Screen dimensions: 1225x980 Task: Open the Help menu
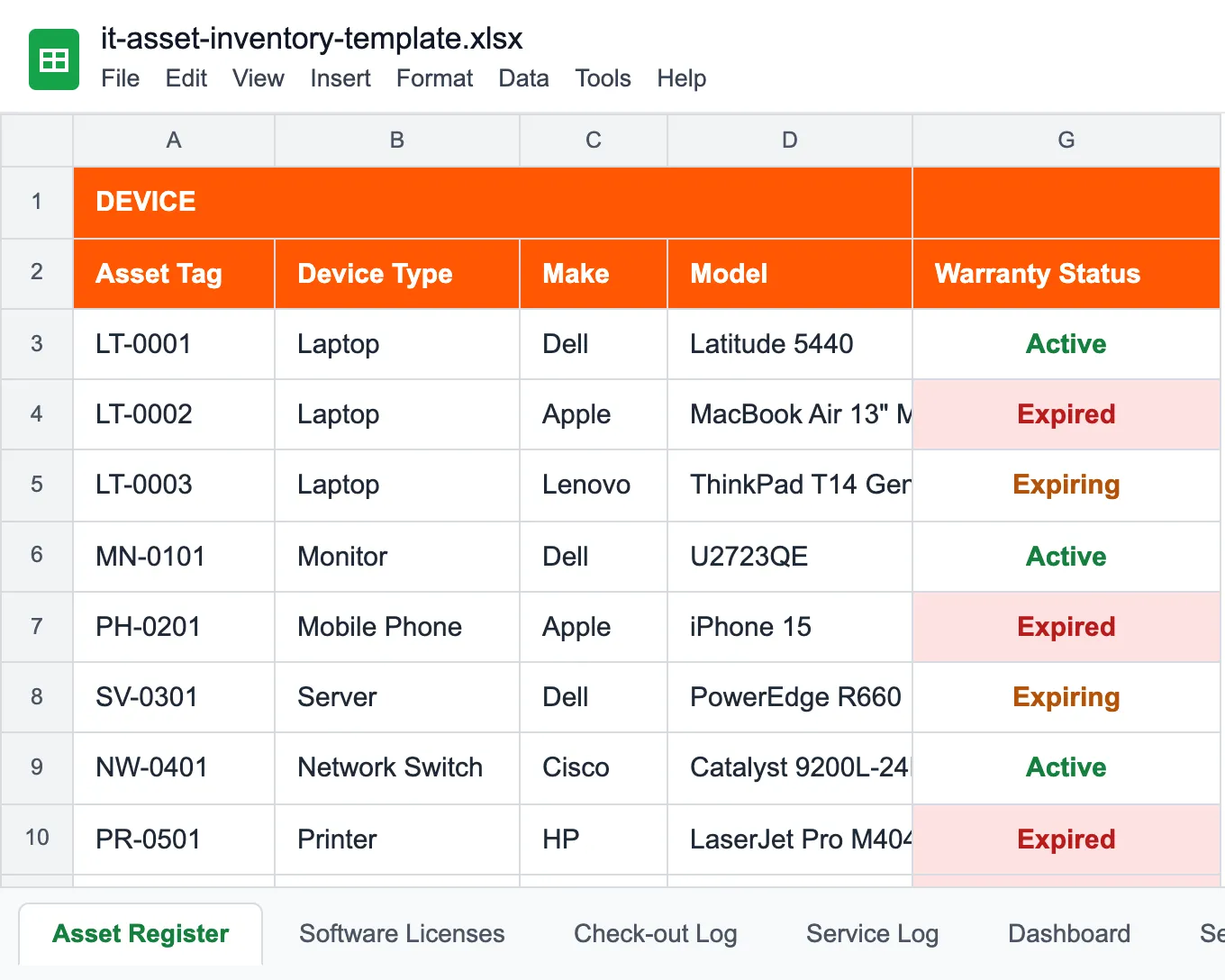pyautogui.click(x=682, y=78)
